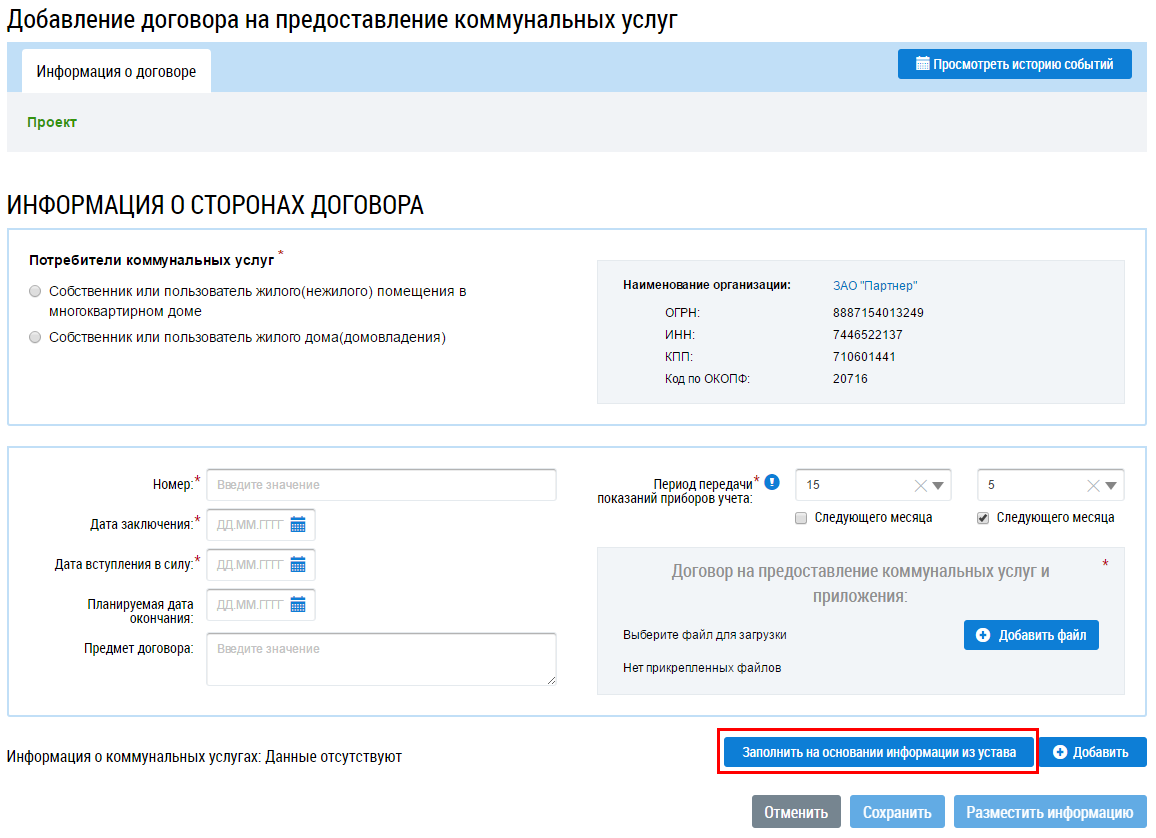Open calendar for Дата заключения field
Image resolution: width=1156 pixels, height=838 pixels.
tap(297, 524)
